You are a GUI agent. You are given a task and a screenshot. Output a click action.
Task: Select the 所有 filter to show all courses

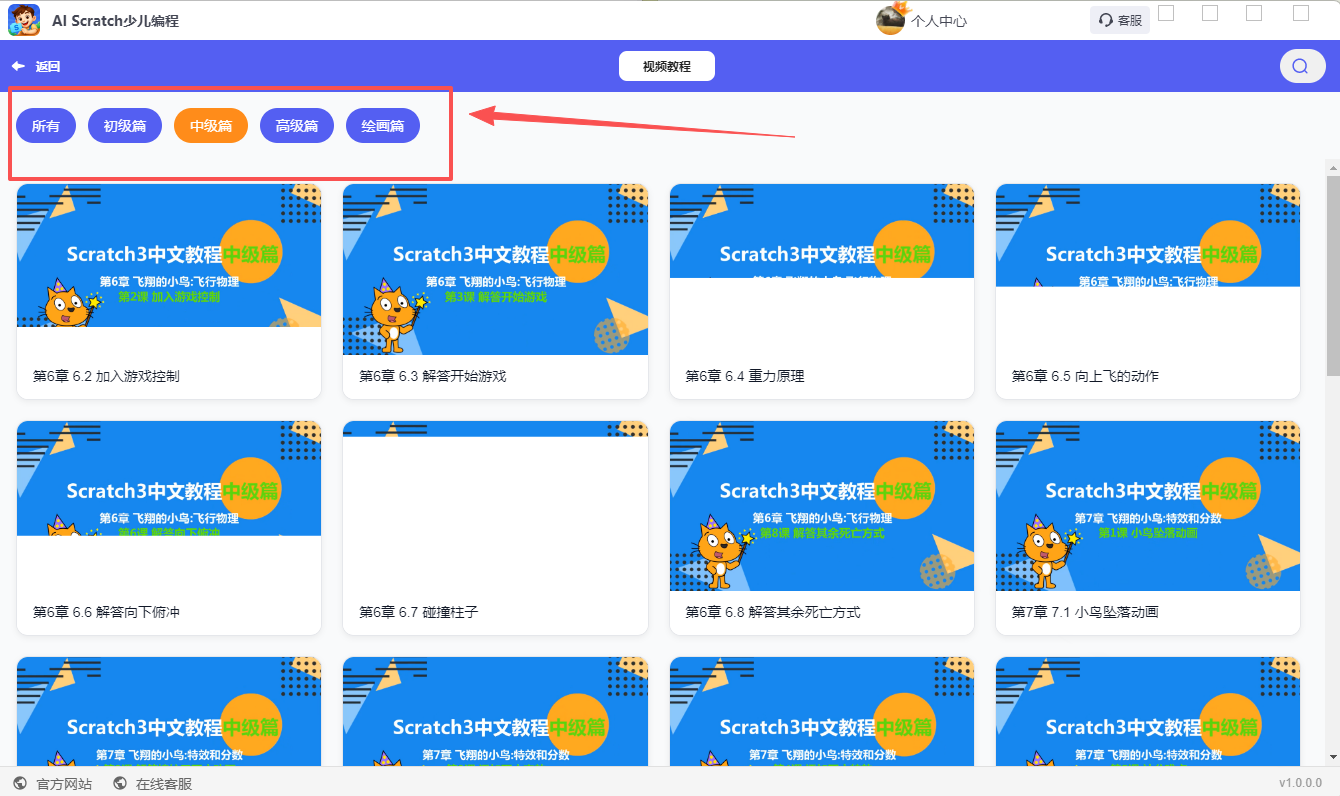(46, 125)
